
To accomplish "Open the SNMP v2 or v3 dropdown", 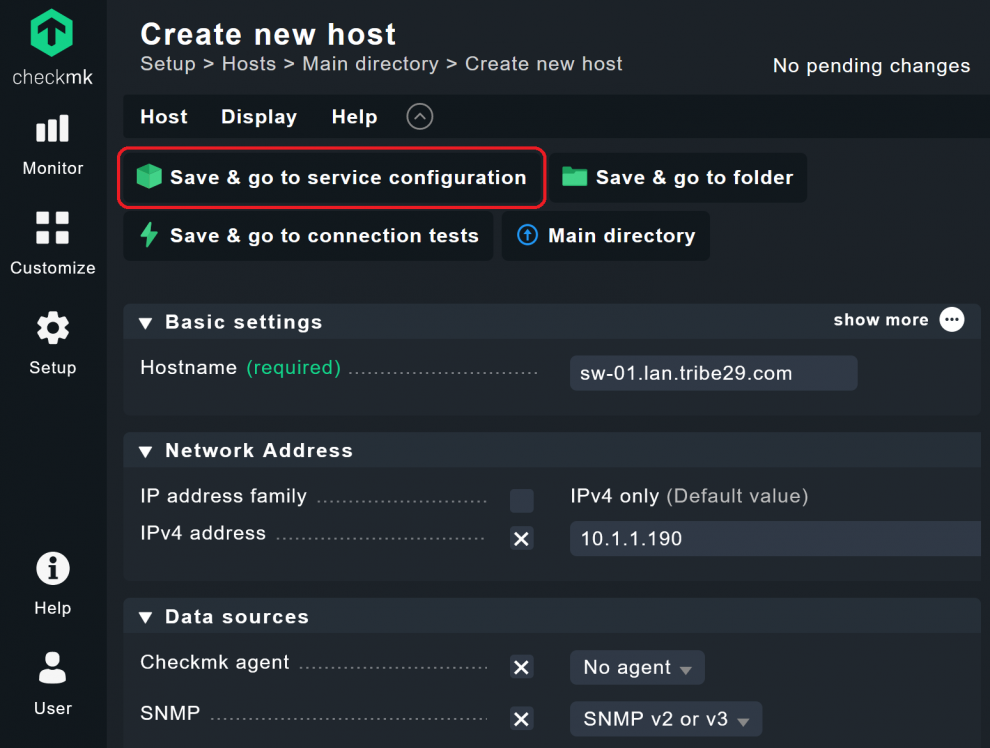I will [665, 718].
